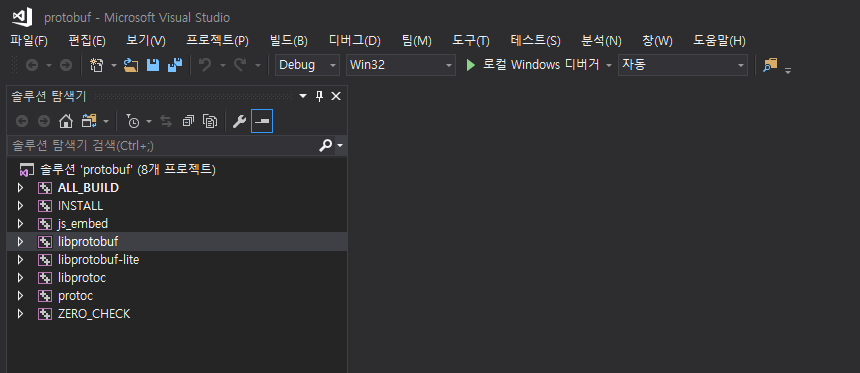Click the Collapse All icon in Solution Explorer
The height and width of the screenshot is (373, 860).
coord(188,121)
